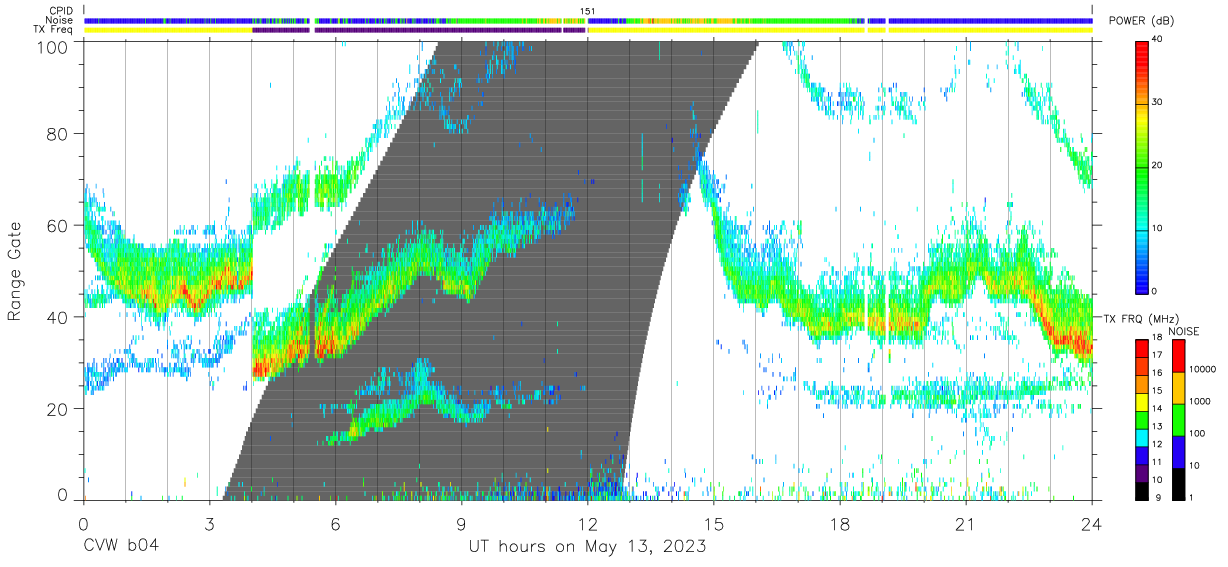Image resolution: width=1228 pixels, height=567 pixels.
Task: Click the 9 tick on the UT hours axis
Action: coord(461,524)
